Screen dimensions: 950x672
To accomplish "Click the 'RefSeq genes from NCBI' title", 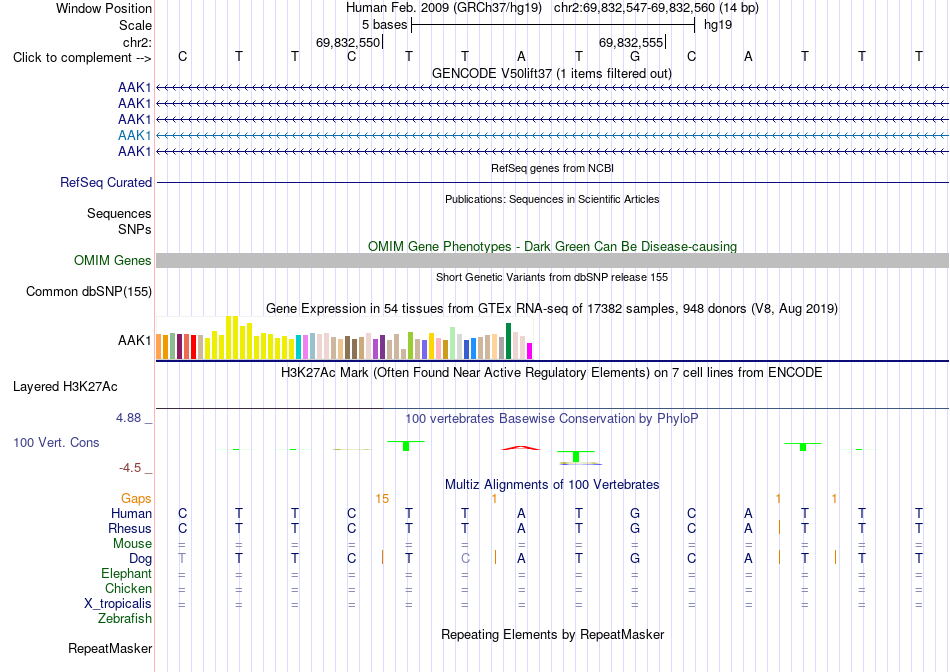I will tap(553, 168).
